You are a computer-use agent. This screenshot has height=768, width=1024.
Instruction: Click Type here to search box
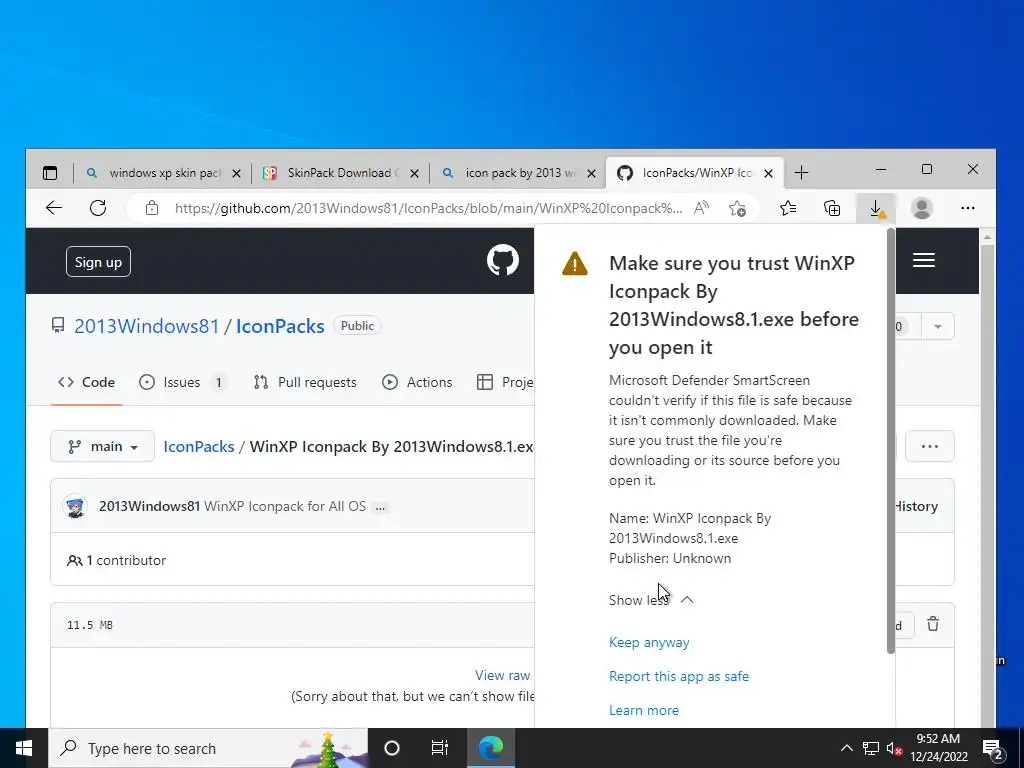(208, 748)
